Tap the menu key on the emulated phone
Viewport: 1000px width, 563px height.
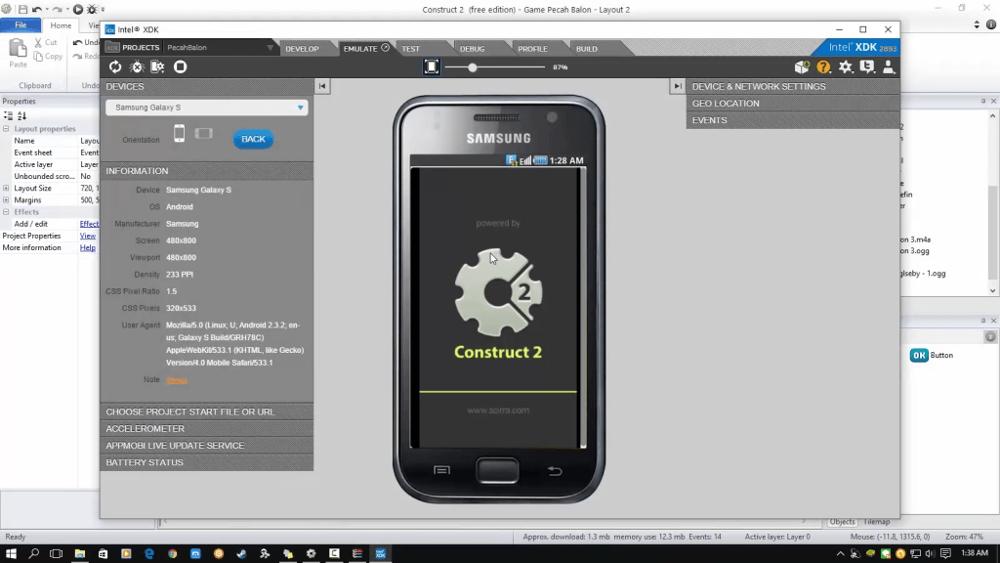click(442, 471)
